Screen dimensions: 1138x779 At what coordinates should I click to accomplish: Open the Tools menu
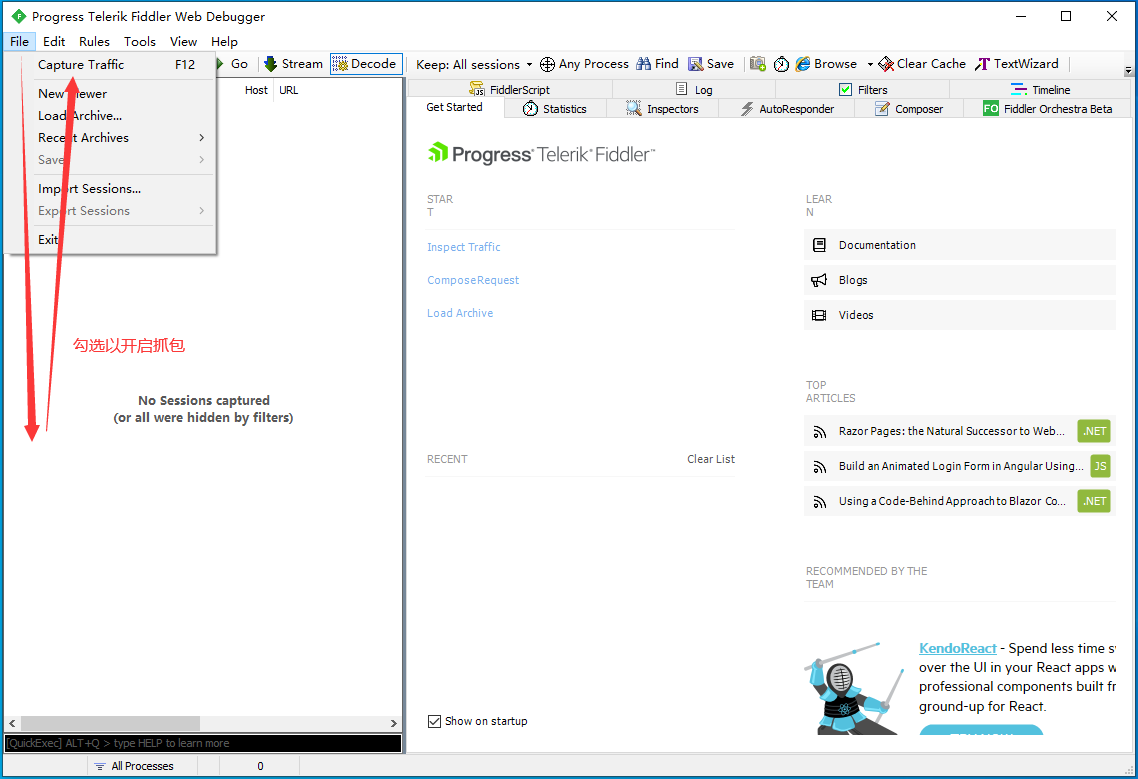[139, 41]
